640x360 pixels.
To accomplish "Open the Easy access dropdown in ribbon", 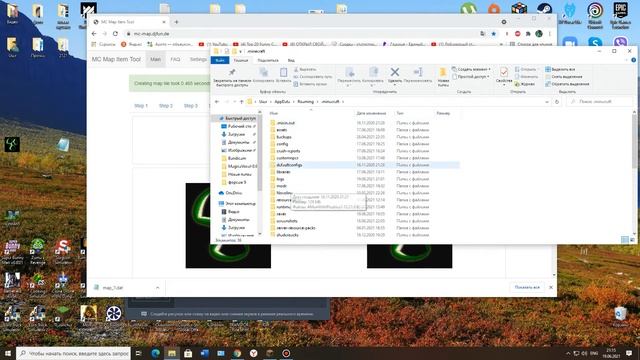I will (471, 77).
